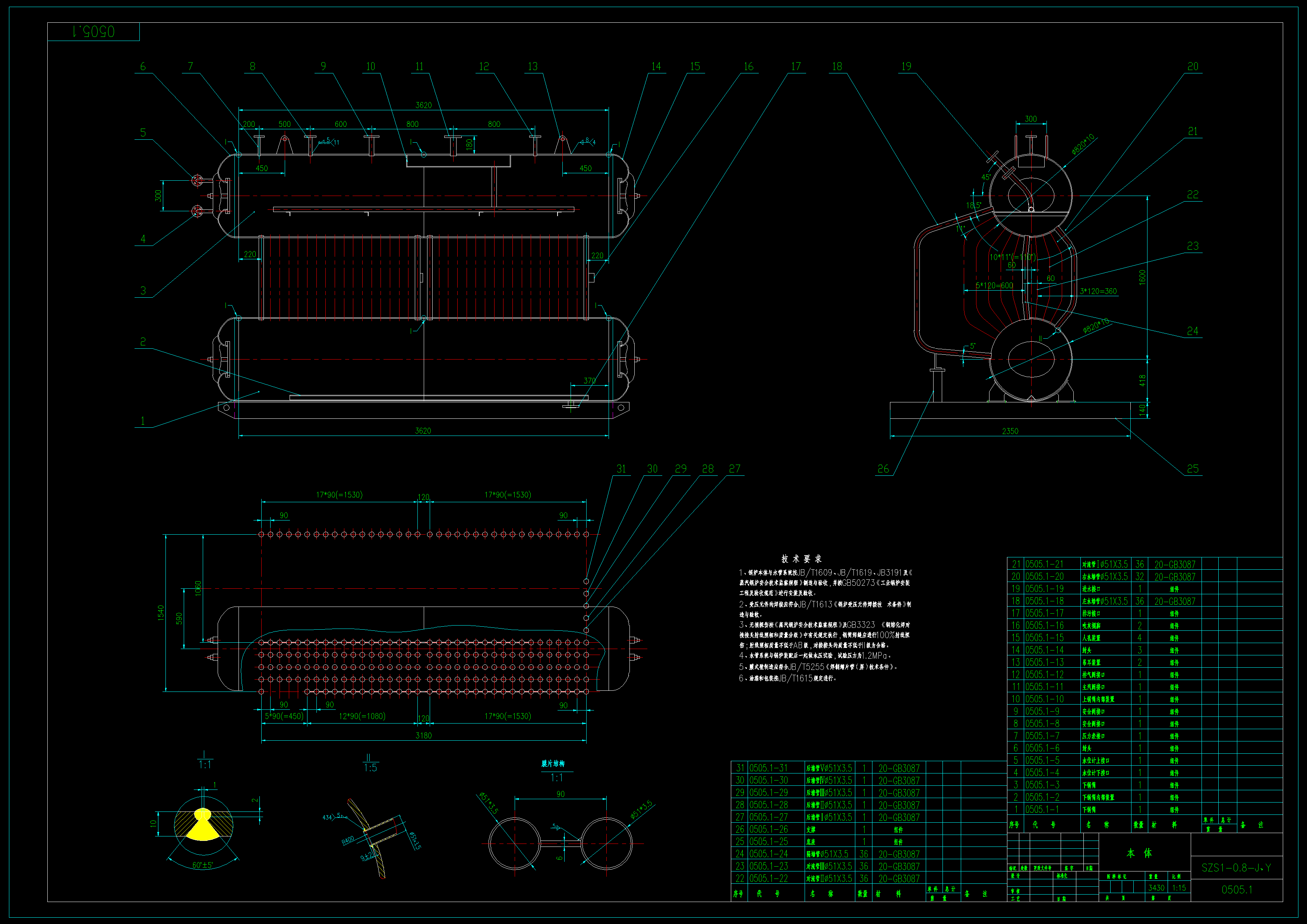Select the "0505.1-21" part code cell
1307x924 pixels.
(1044, 564)
